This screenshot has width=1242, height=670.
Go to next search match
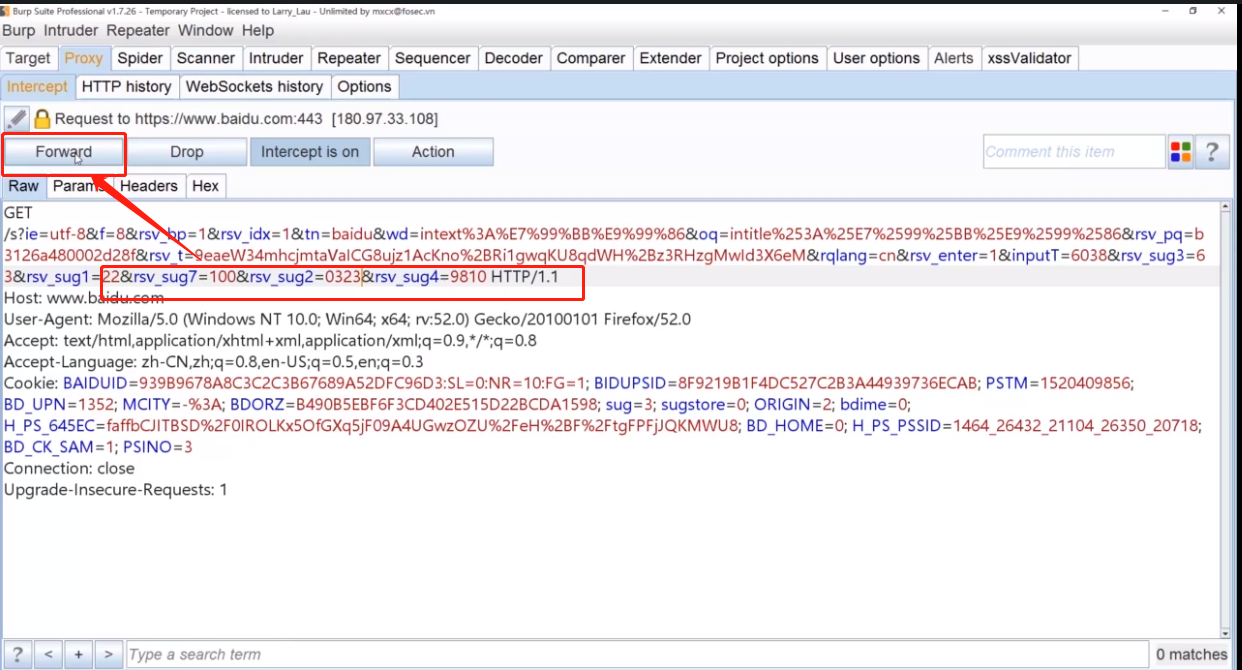click(108, 654)
